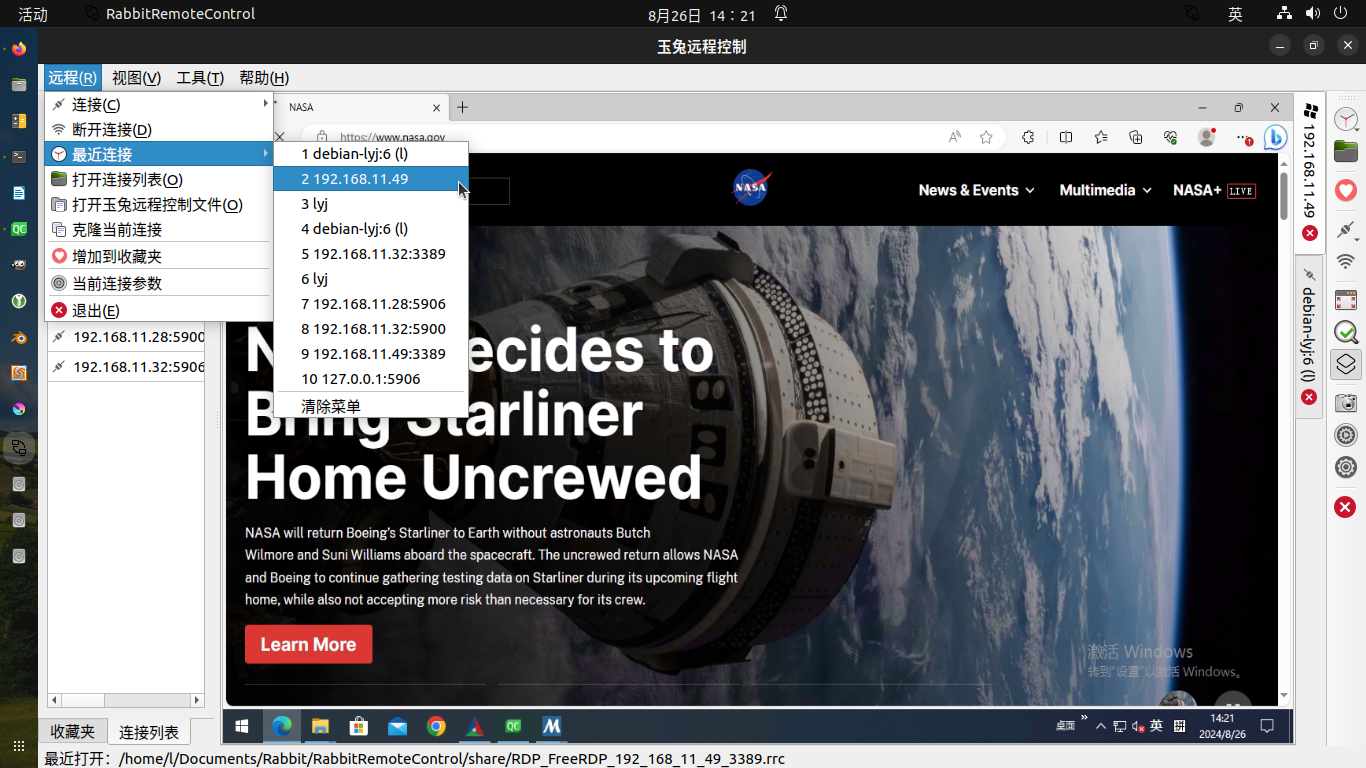Switch to the 收藏夹 tab
This screenshot has height=768, width=1366.
(x=73, y=732)
